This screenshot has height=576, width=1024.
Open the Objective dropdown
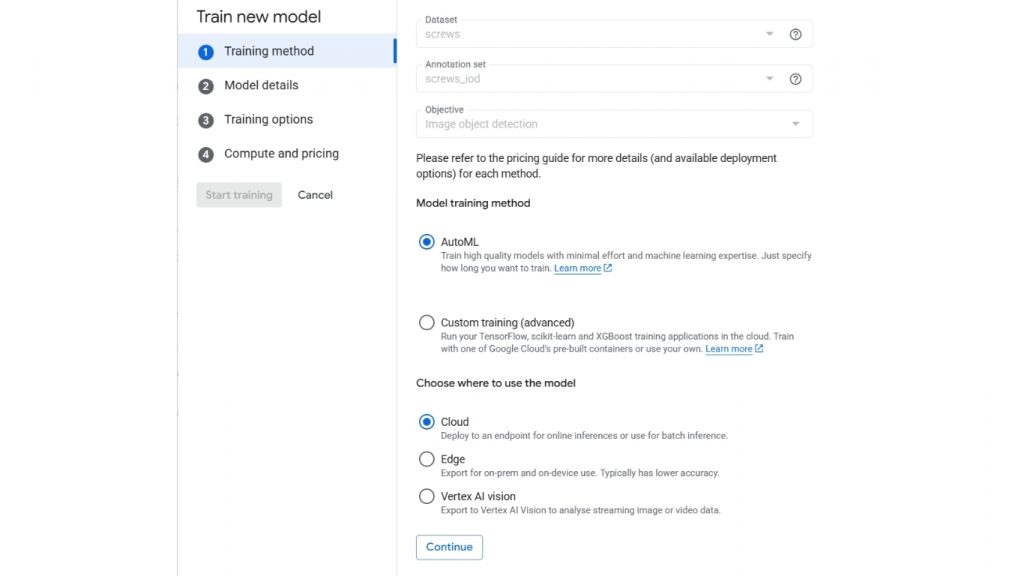(x=795, y=124)
